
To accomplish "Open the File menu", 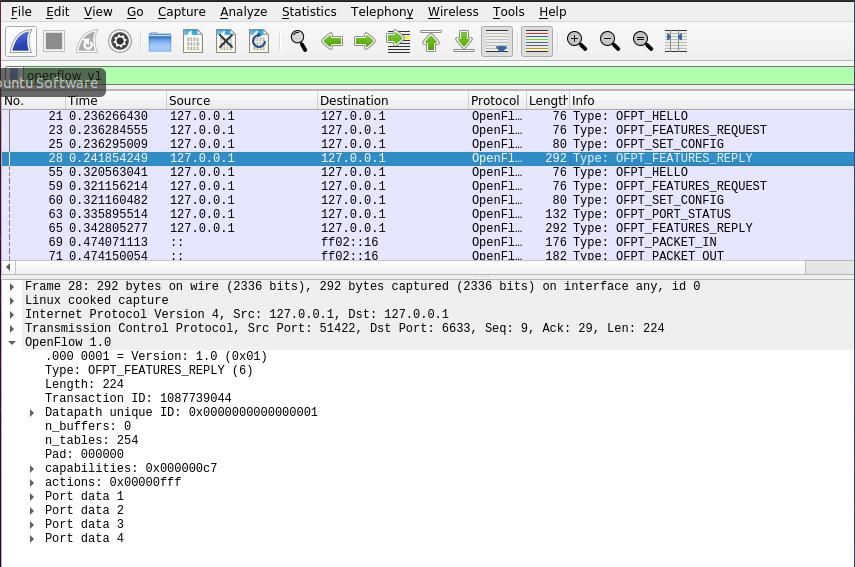I will pyautogui.click(x=21, y=11).
